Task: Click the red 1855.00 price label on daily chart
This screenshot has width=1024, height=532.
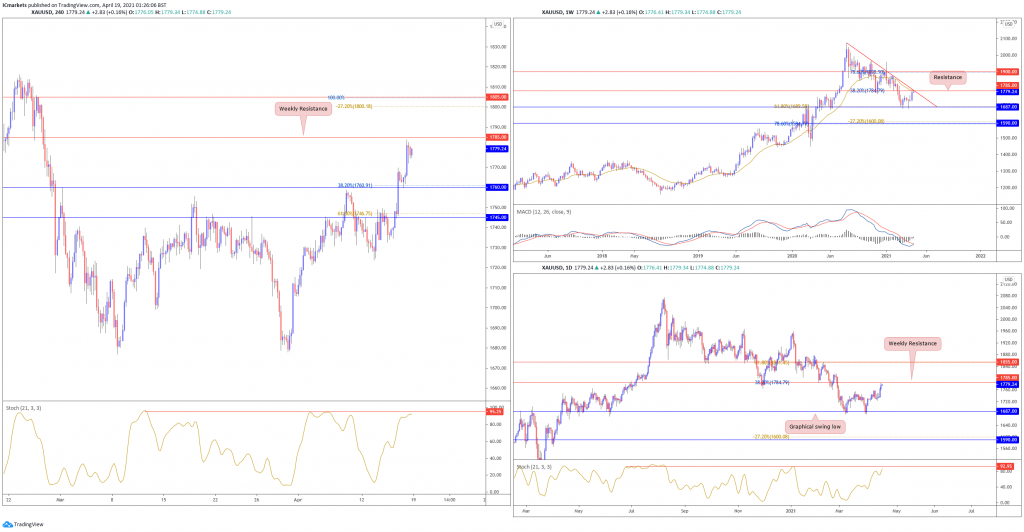Action: coord(1007,362)
